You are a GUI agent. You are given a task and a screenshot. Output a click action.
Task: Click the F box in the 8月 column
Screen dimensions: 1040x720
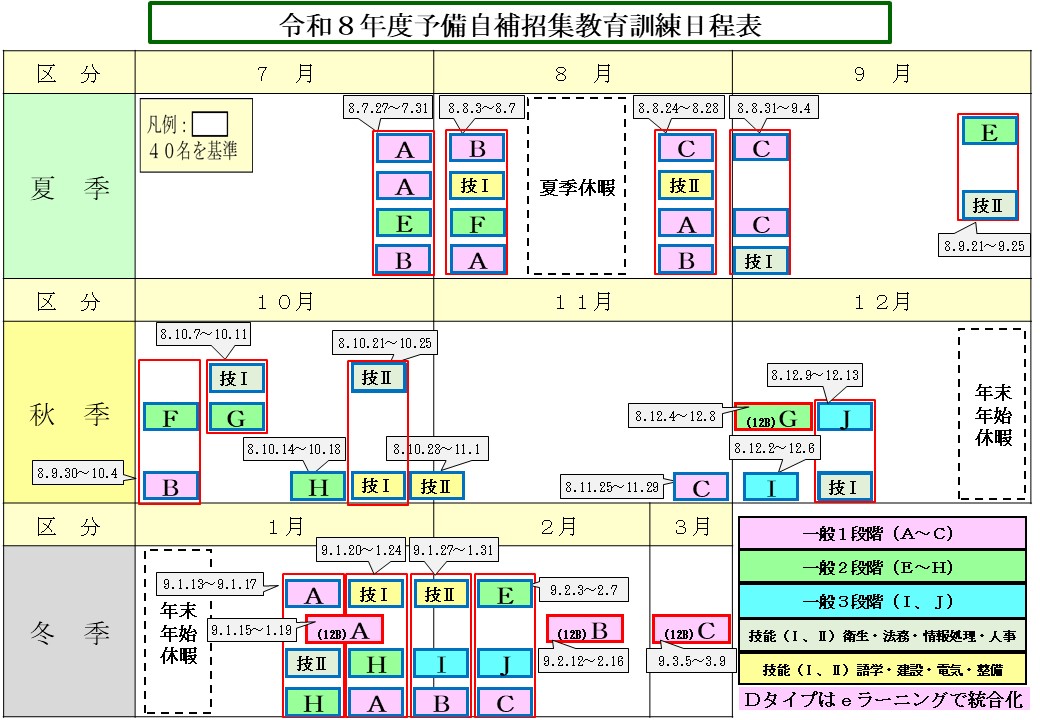point(478,223)
